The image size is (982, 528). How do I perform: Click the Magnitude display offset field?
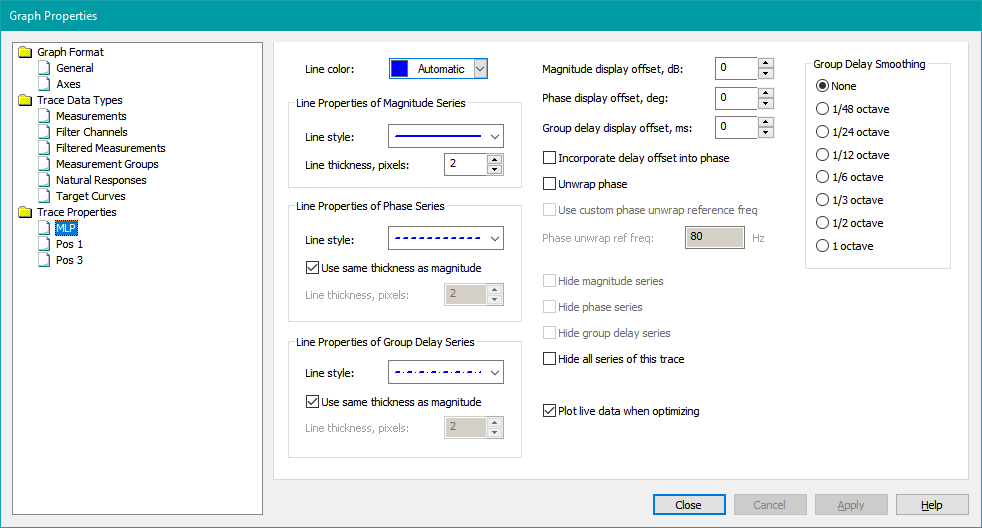click(x=736, y=68)
